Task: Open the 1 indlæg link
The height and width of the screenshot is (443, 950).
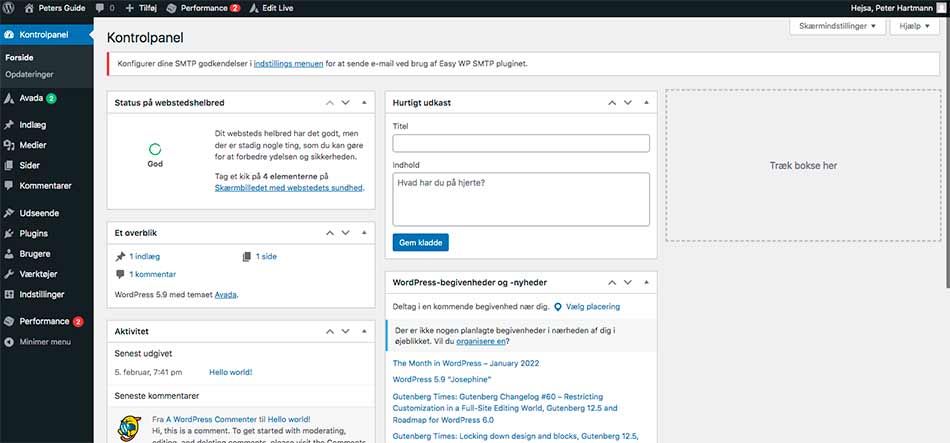Action: [145, 256]
